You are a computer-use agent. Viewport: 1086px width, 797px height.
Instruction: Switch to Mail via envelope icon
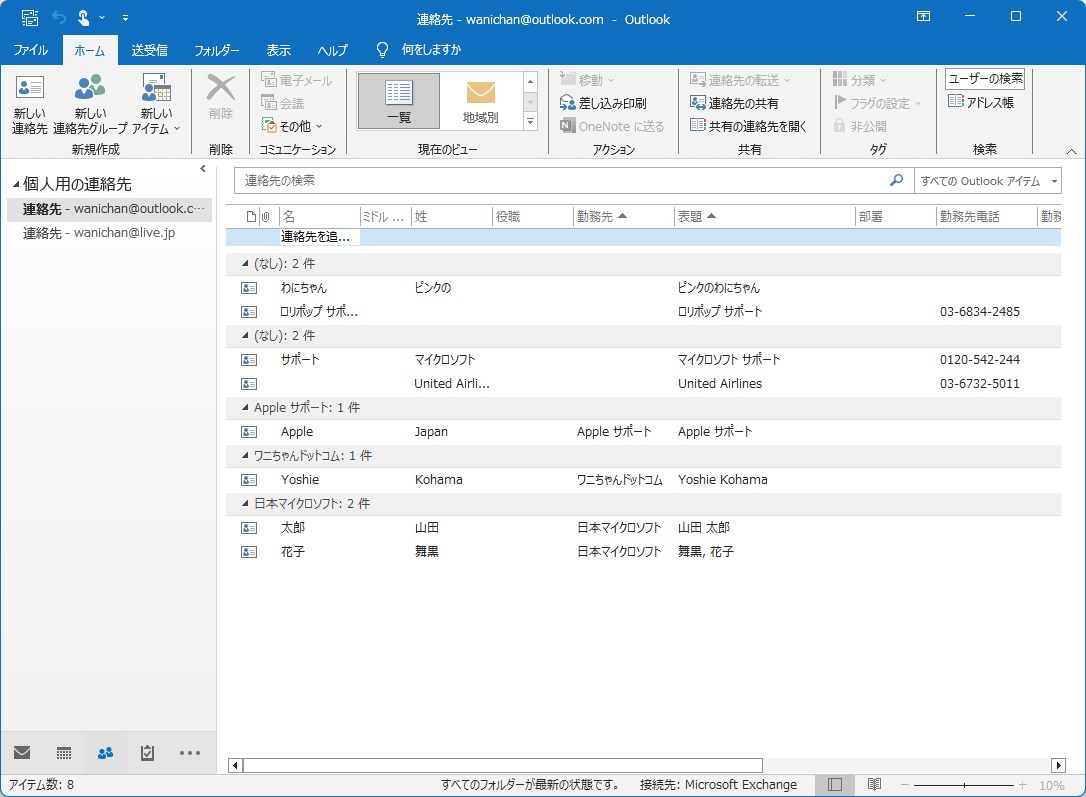[22, 753]
